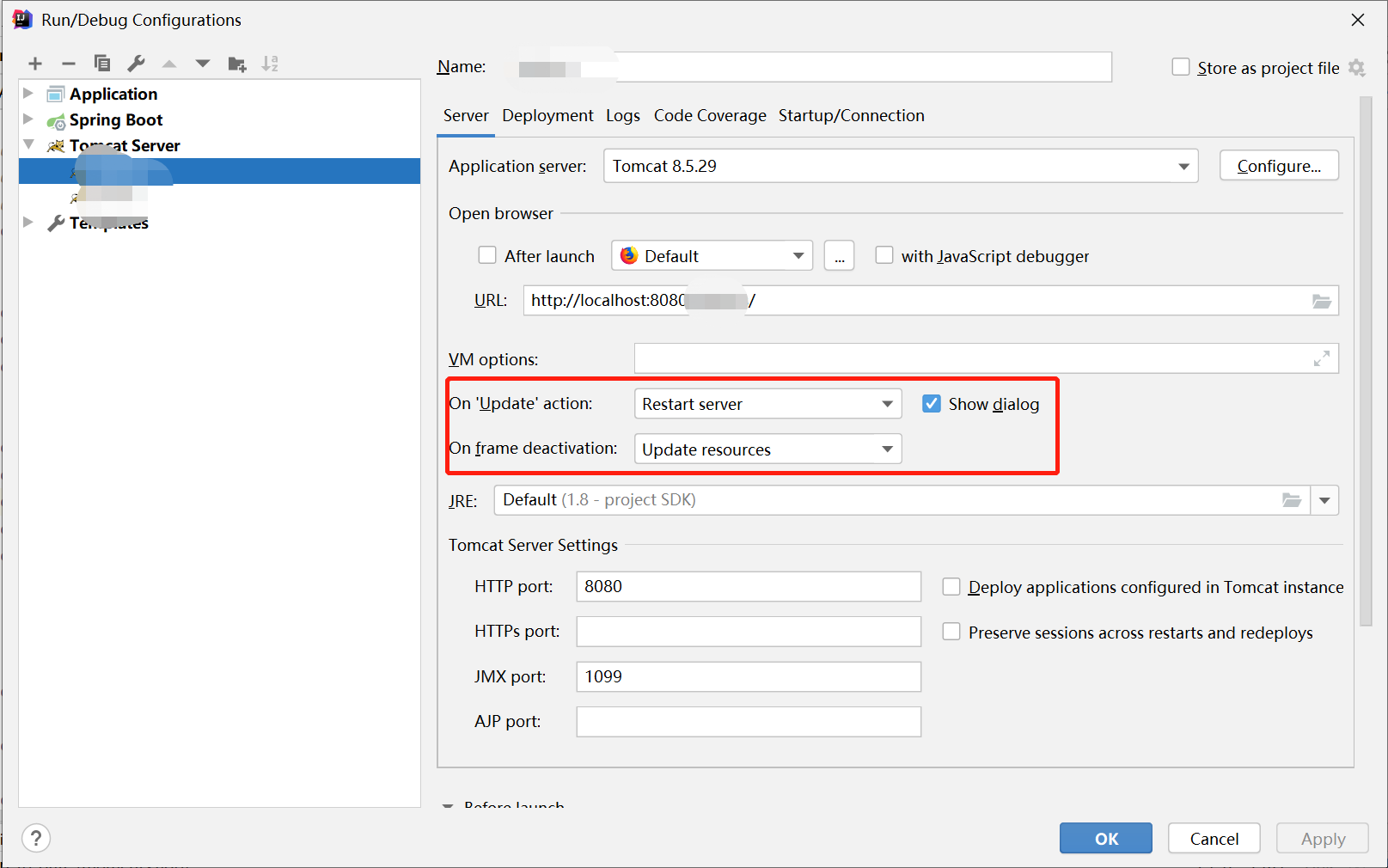Click the vertical scrollbar of settings panel

[1367, 361]
